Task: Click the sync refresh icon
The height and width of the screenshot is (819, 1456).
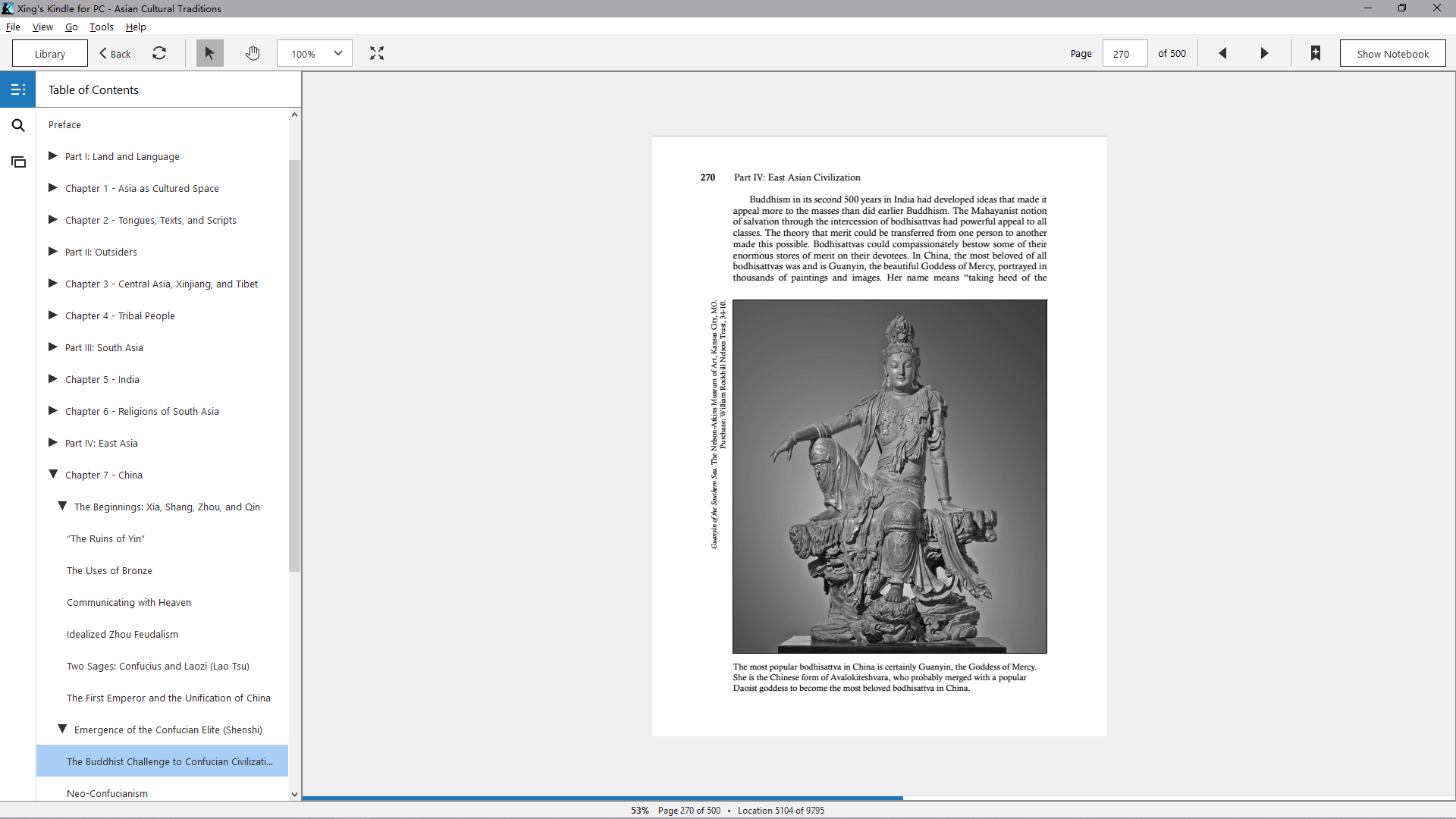Action: point(159,53)
